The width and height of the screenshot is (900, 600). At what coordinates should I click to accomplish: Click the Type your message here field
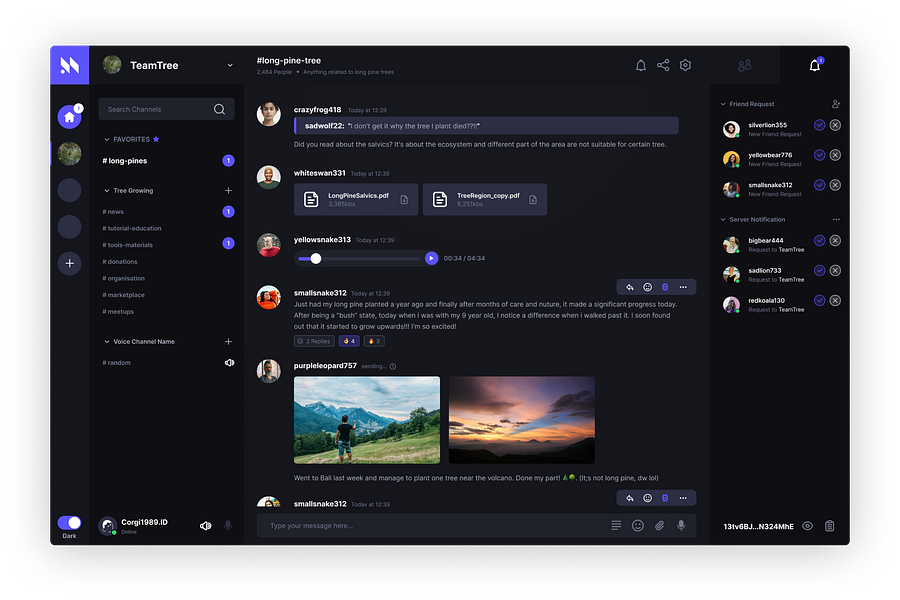tap(476, 525)
